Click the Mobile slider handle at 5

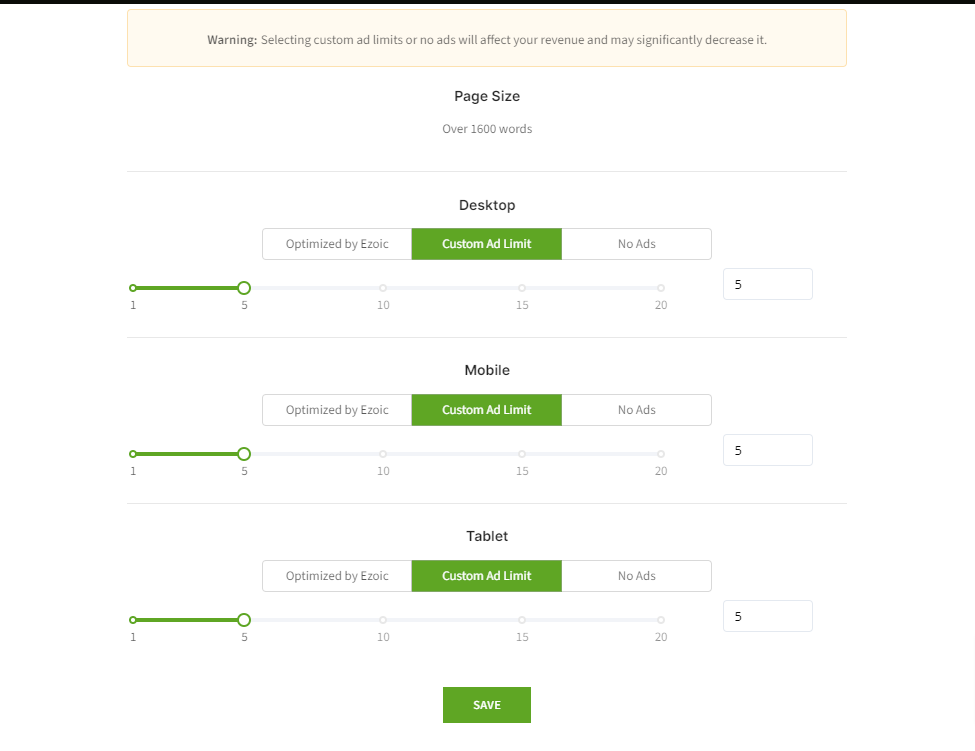pos(244,454)
